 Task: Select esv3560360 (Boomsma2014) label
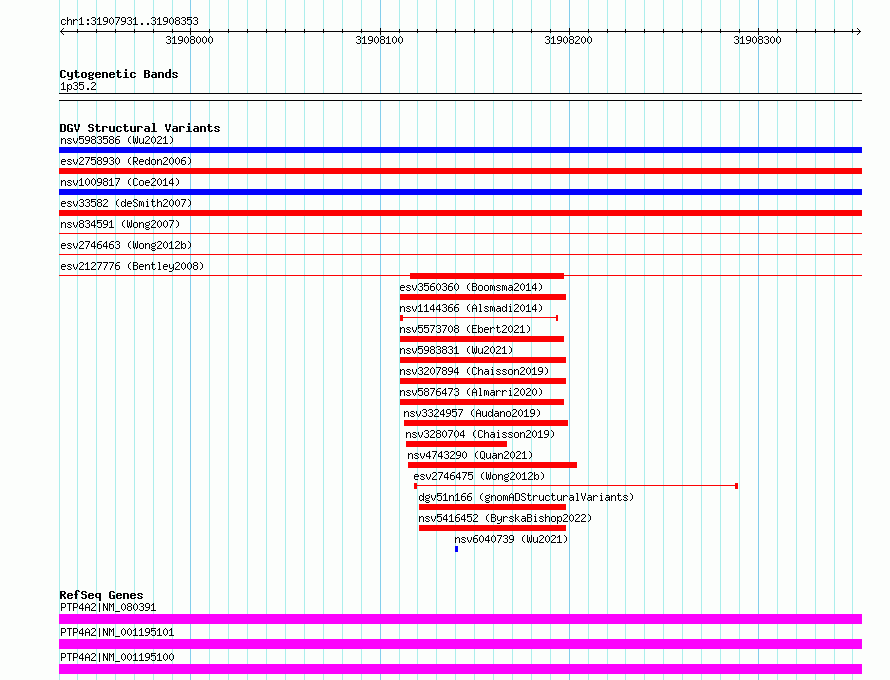point(471,287)
